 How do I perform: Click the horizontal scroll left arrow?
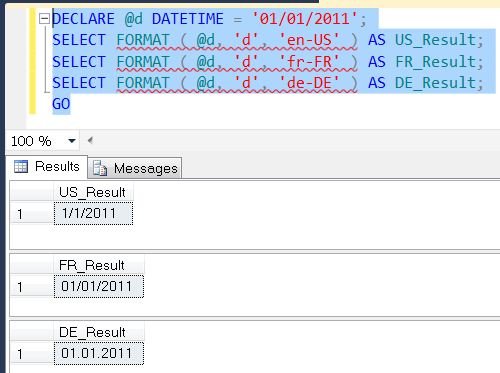90,140
